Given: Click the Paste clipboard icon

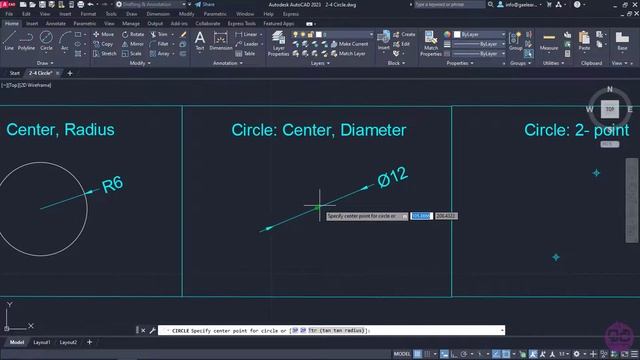Looking at the screenshot, I should point(584,41).
